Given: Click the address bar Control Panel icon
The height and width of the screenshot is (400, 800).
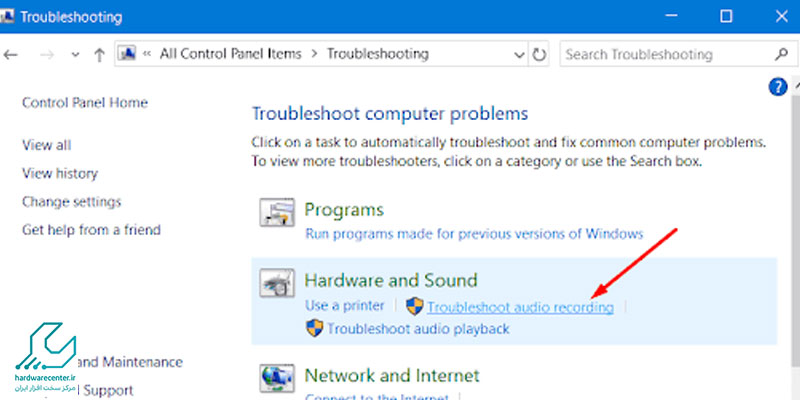Looking at the screenshot, I should click(126, 54).
